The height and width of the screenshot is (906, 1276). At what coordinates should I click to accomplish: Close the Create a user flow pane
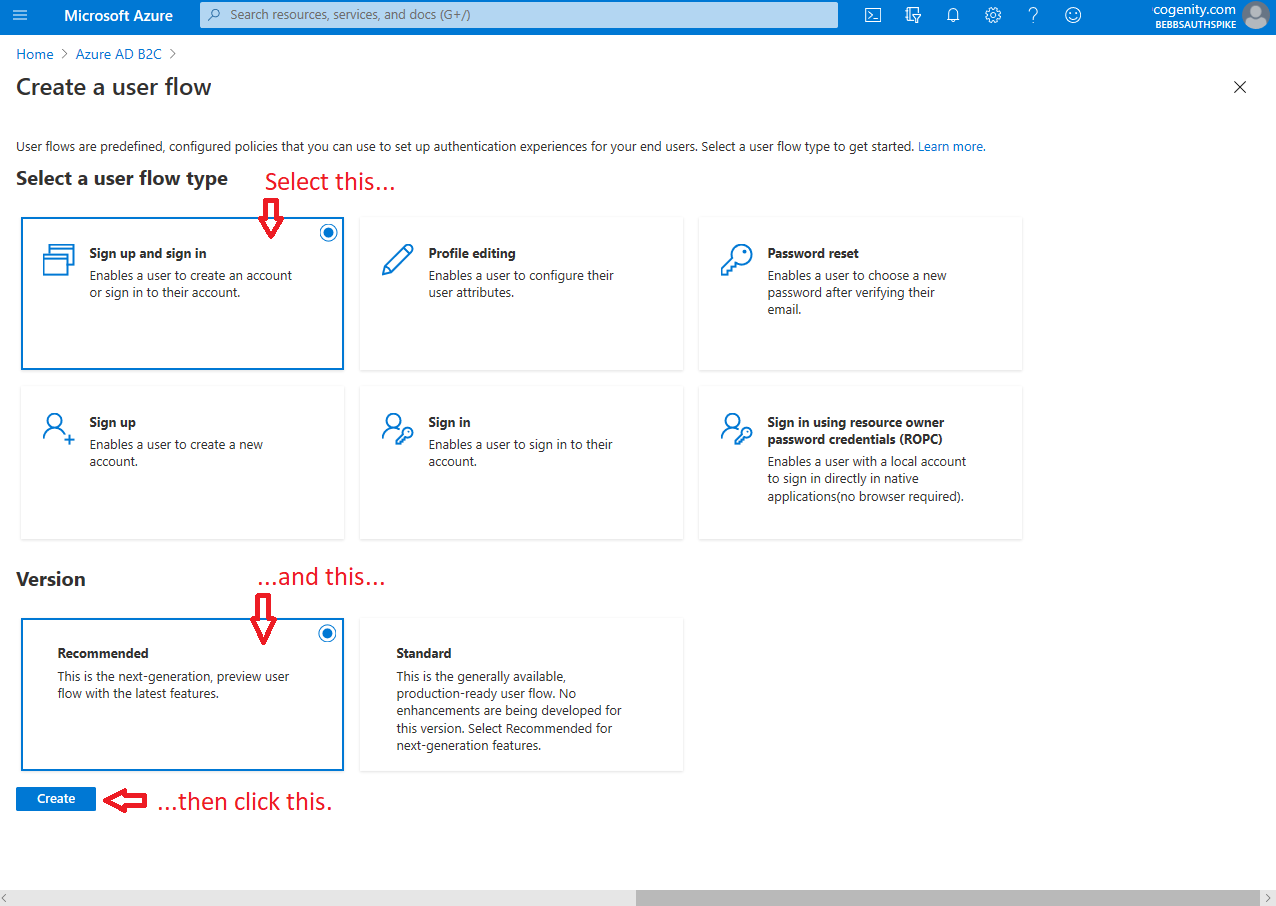(x=1240, y=87)
